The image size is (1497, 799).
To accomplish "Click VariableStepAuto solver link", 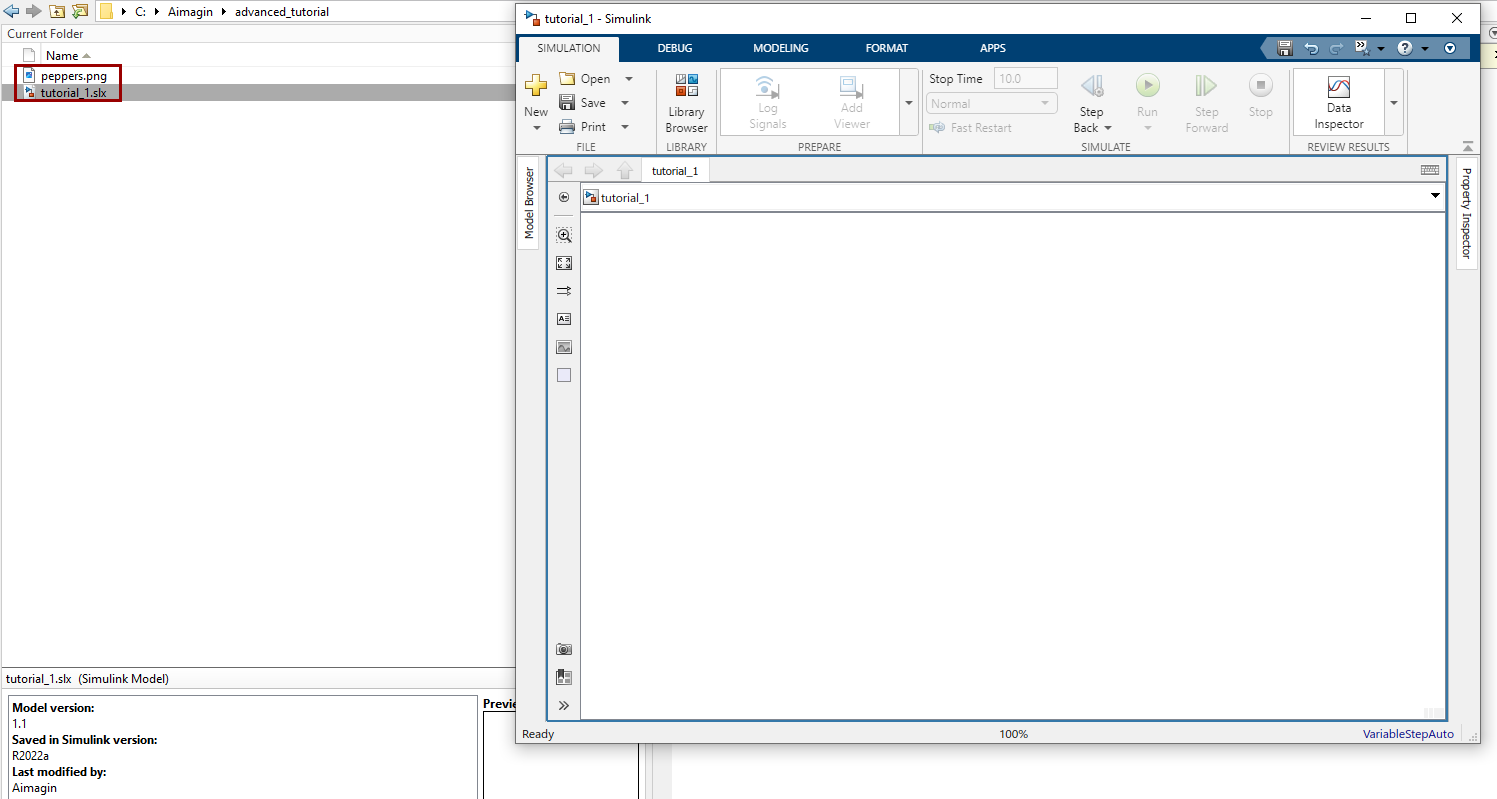I will [x=1408, y=734].
